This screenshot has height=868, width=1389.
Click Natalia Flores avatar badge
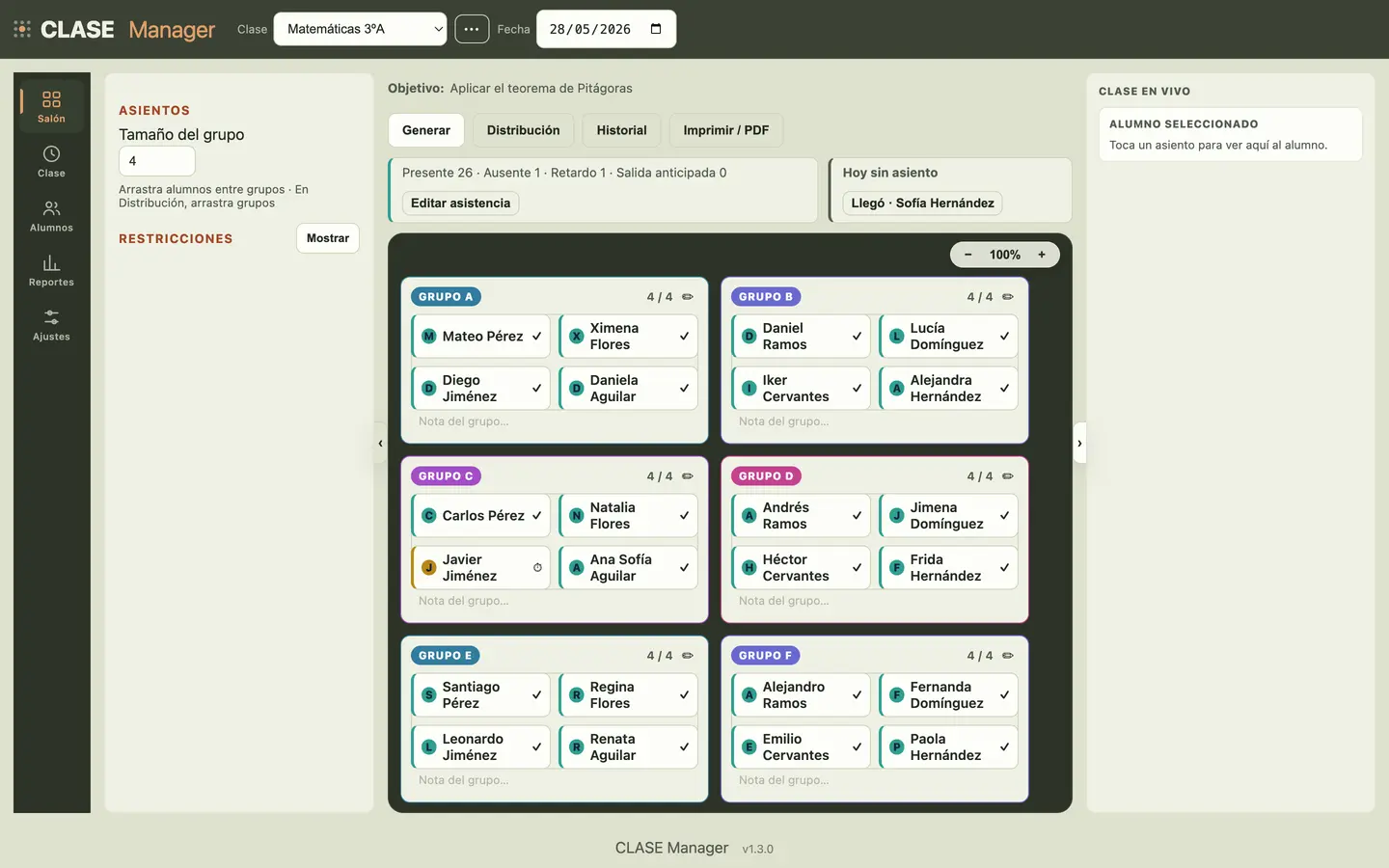point(576,516)
